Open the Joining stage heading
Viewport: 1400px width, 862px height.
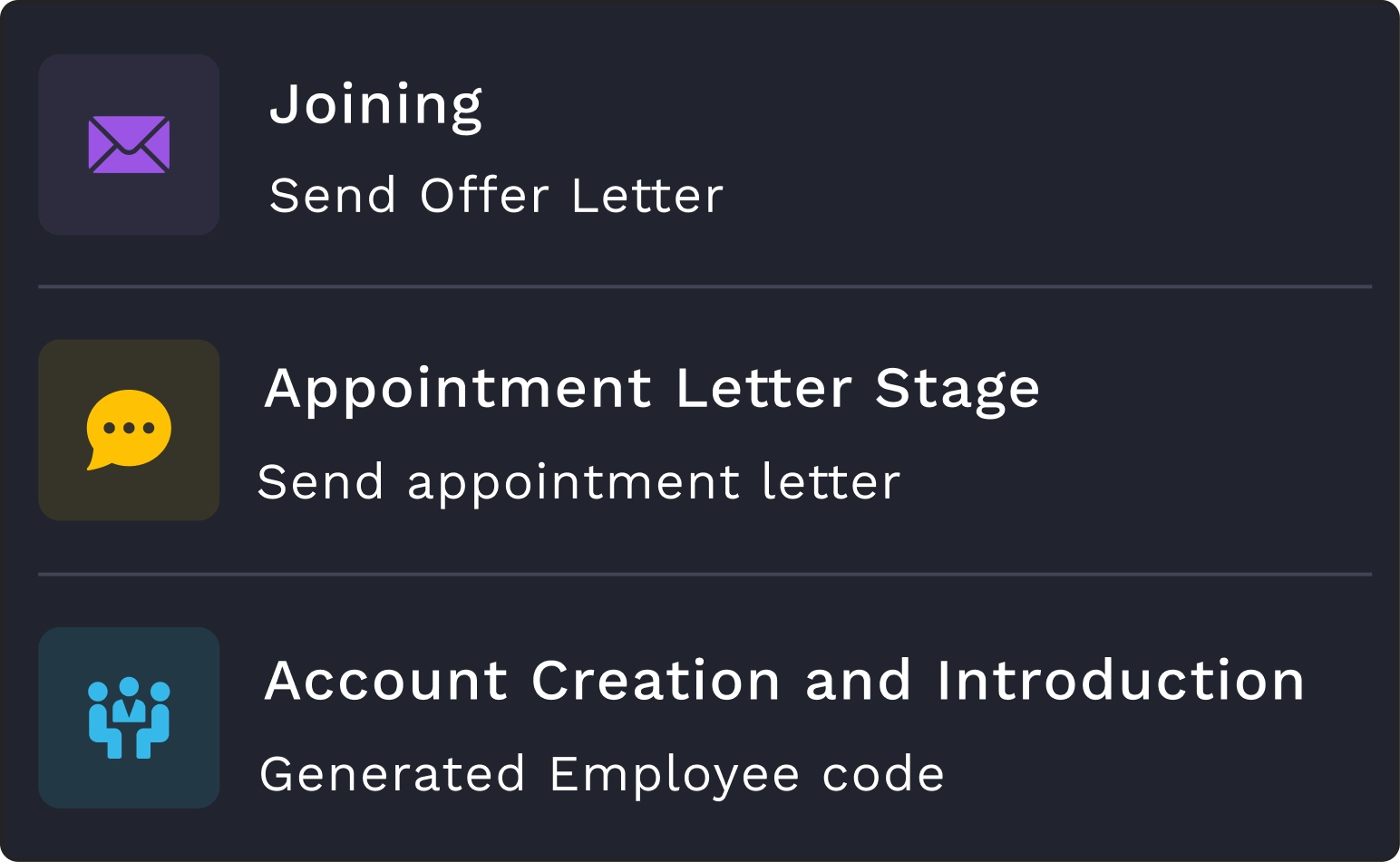[375, 105]
